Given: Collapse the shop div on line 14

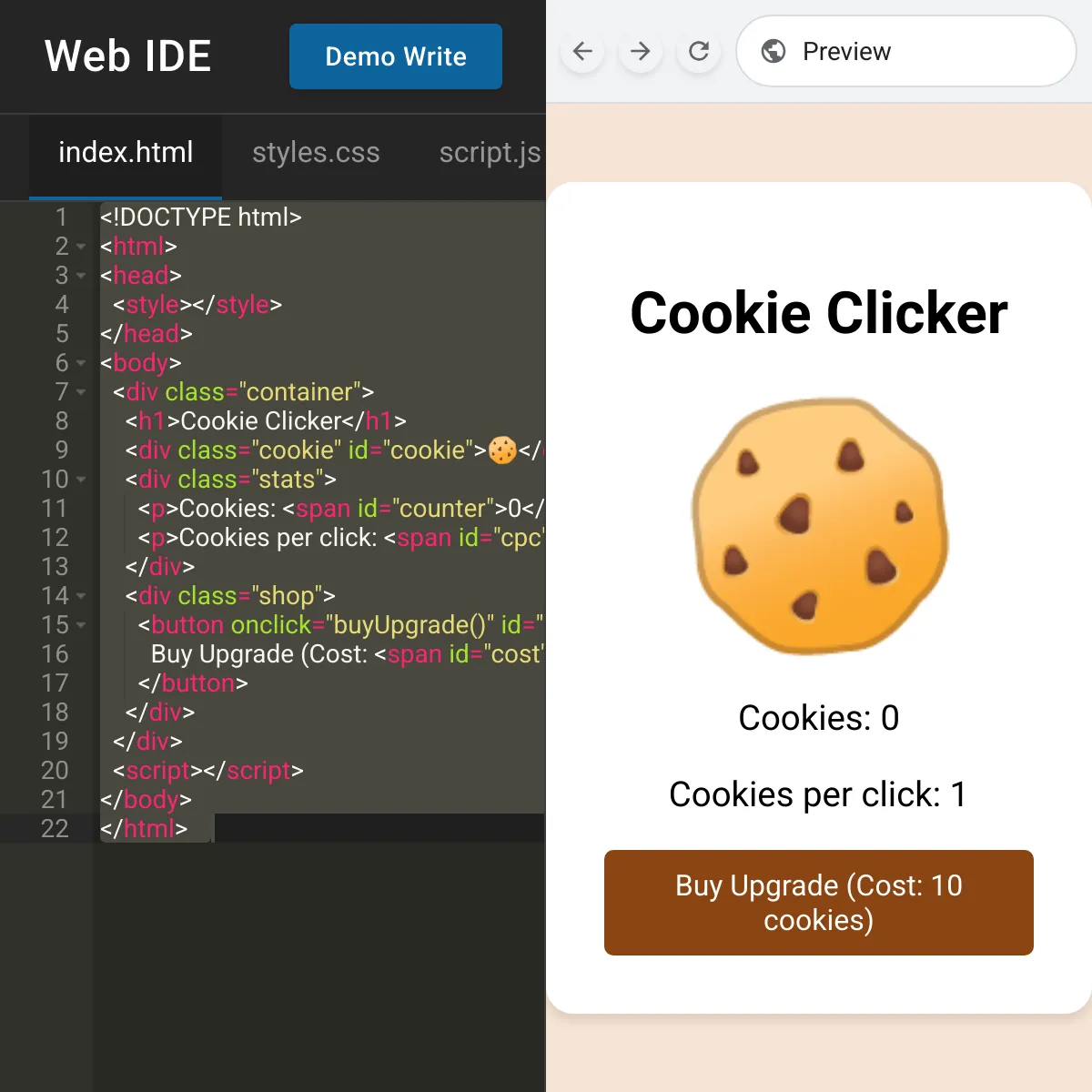Looking at the screenshot, I should coord(81,596).
